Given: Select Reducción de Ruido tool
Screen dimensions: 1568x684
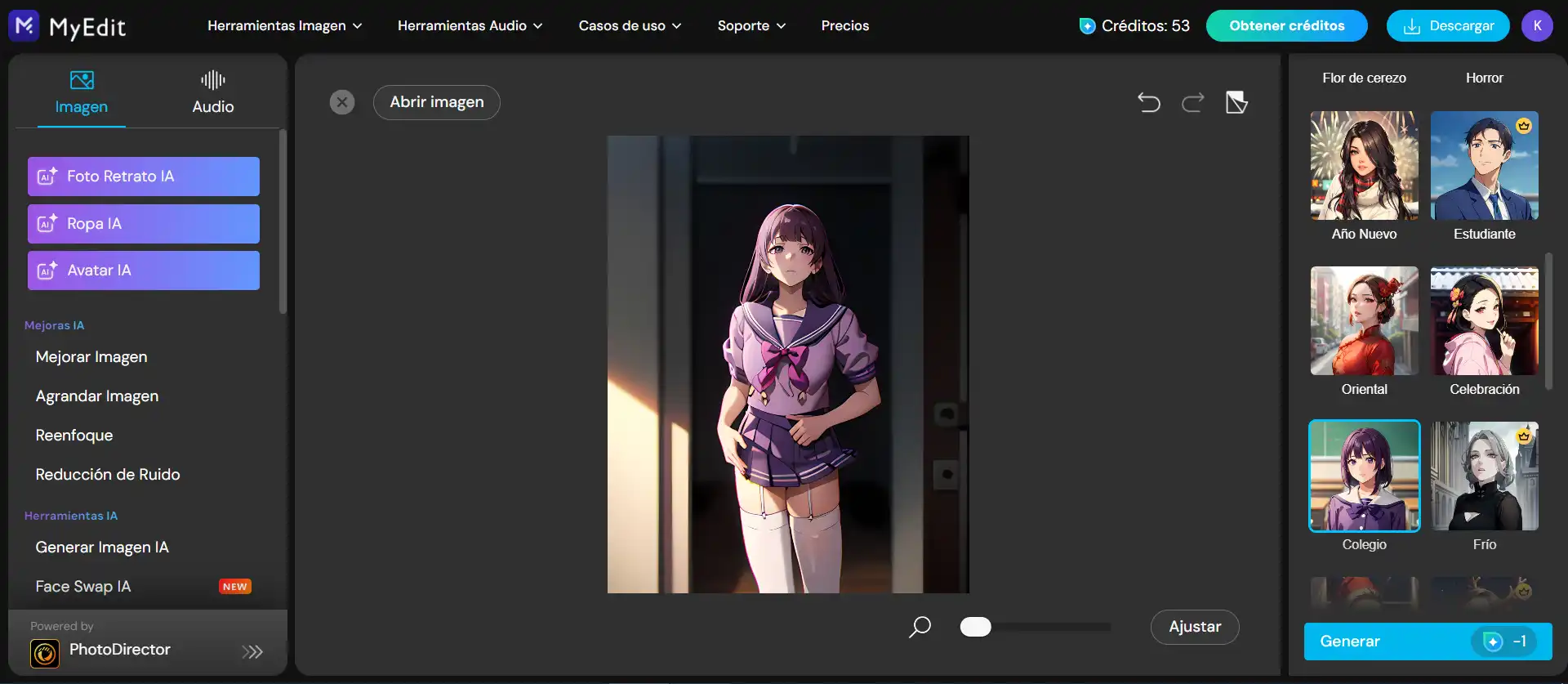Looking at the screenshot, I should point(108,475).
